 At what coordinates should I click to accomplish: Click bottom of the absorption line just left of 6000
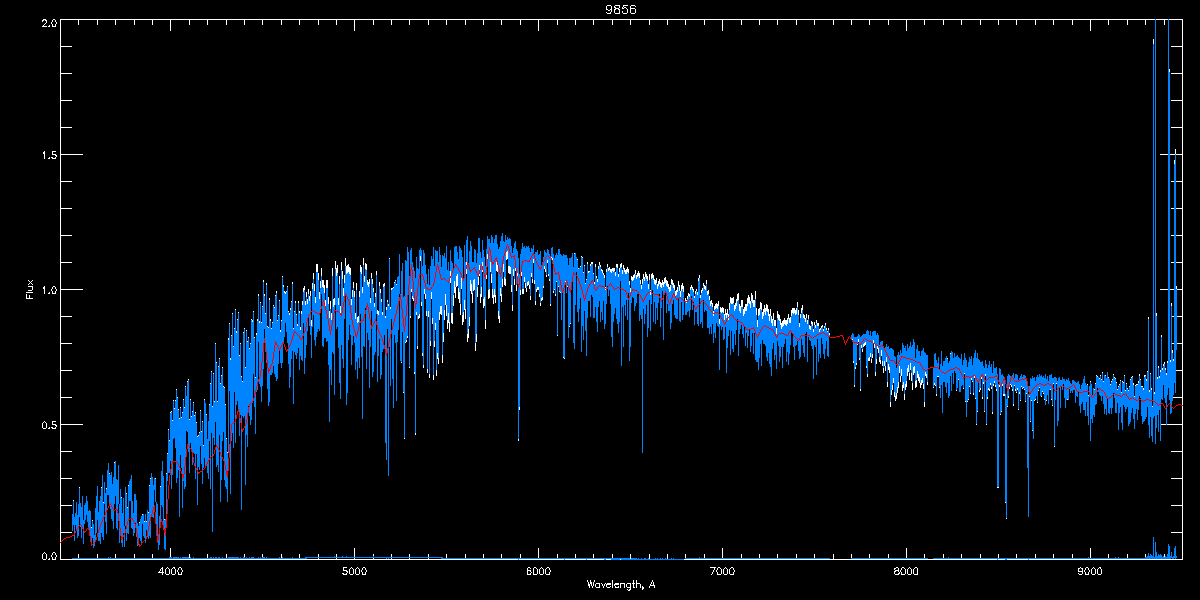(518, 438)
